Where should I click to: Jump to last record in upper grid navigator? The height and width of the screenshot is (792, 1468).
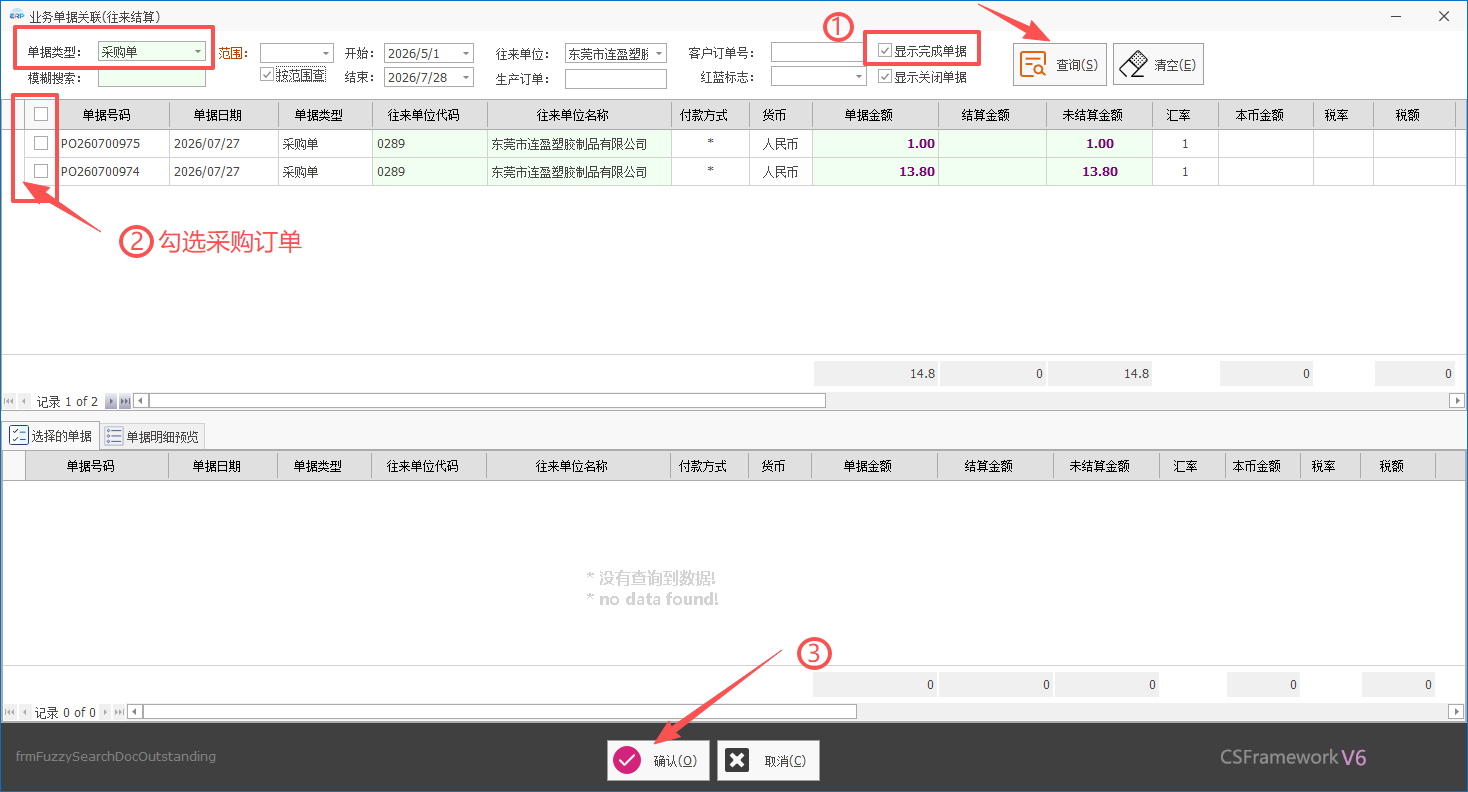click(x=125, y=401)
